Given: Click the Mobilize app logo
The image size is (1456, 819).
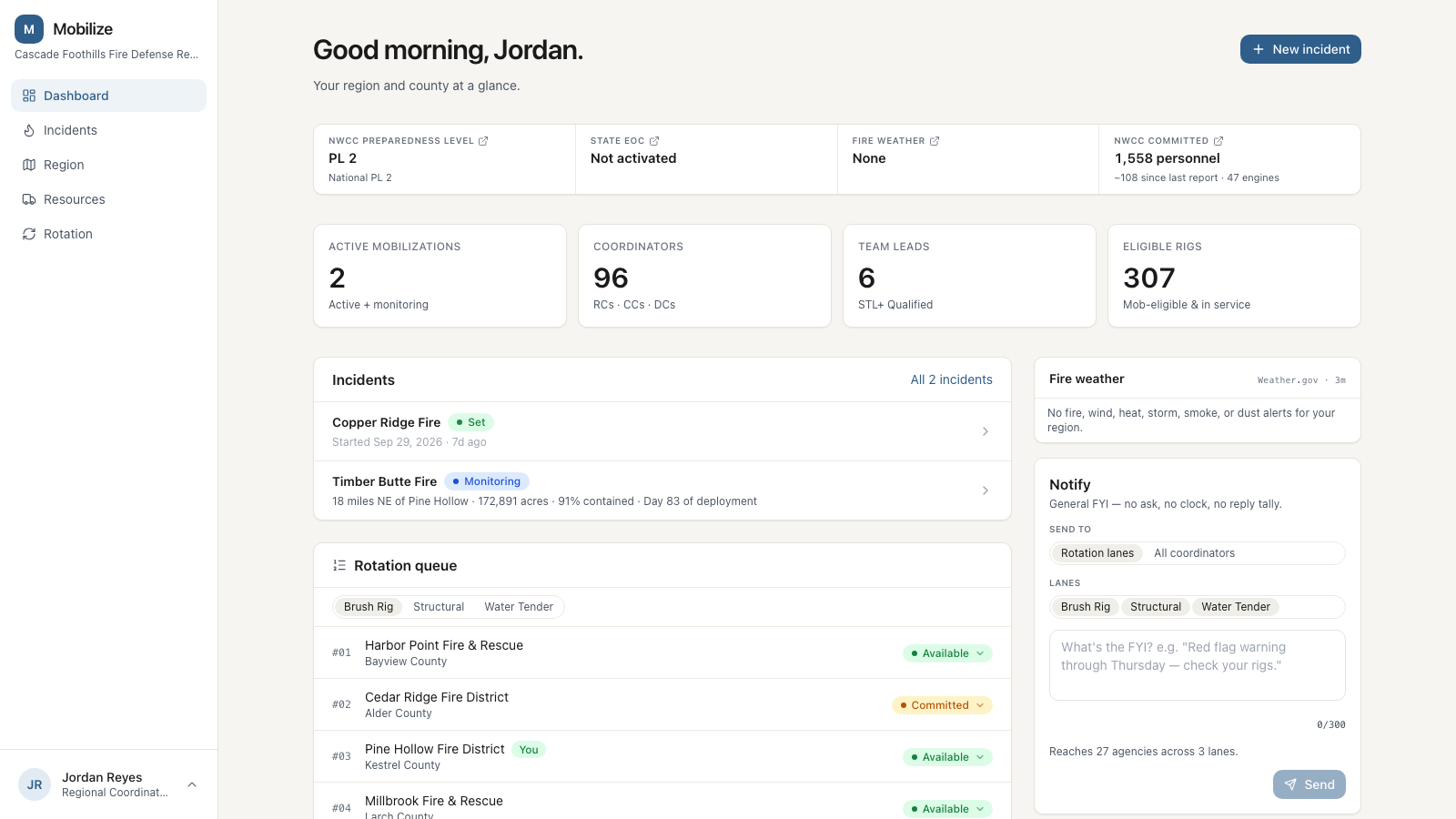Looking at the screenshot, I should click(29, 29).
